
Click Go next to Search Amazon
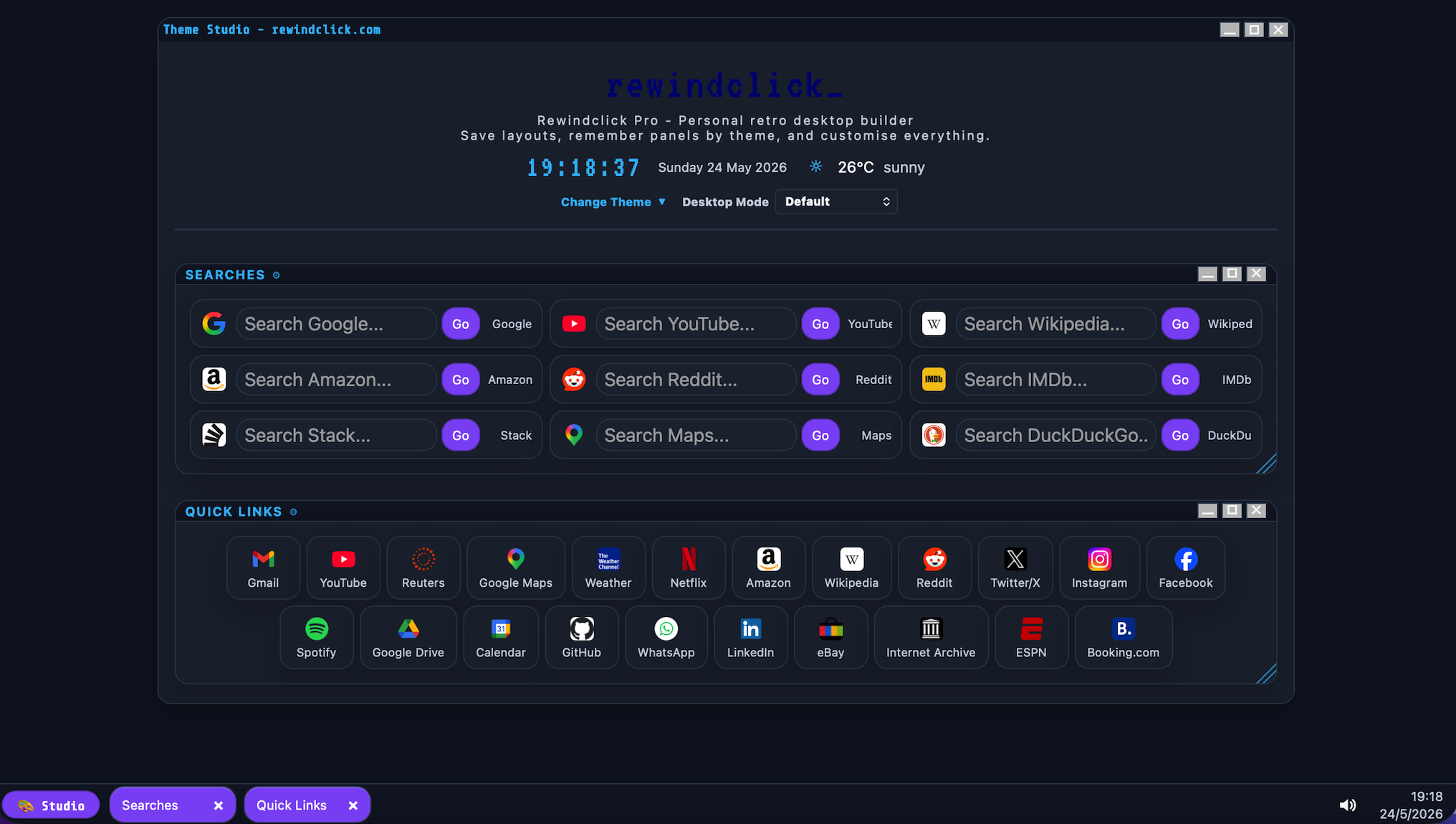(x=461, y=380)
